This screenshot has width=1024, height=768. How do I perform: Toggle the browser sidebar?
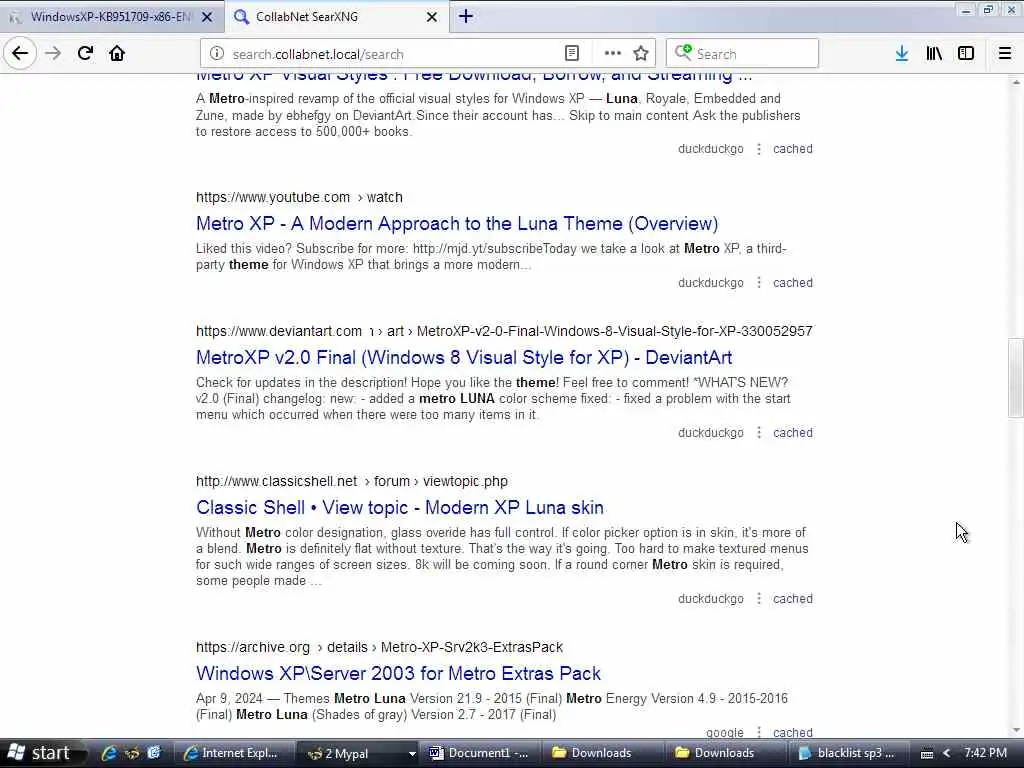[x=966, y=54]
